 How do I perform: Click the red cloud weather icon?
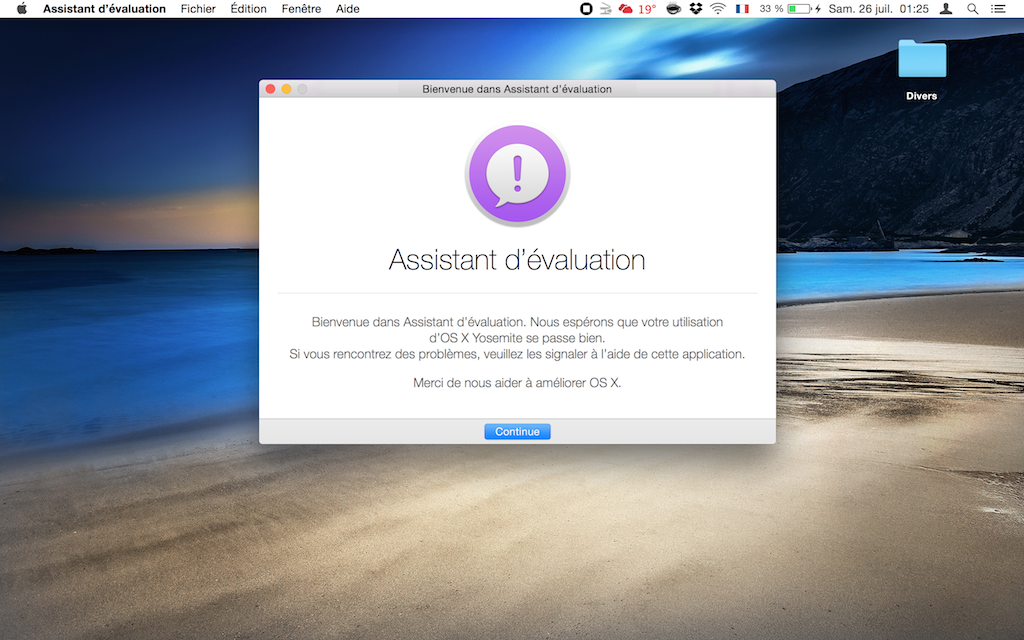point(626,8)
